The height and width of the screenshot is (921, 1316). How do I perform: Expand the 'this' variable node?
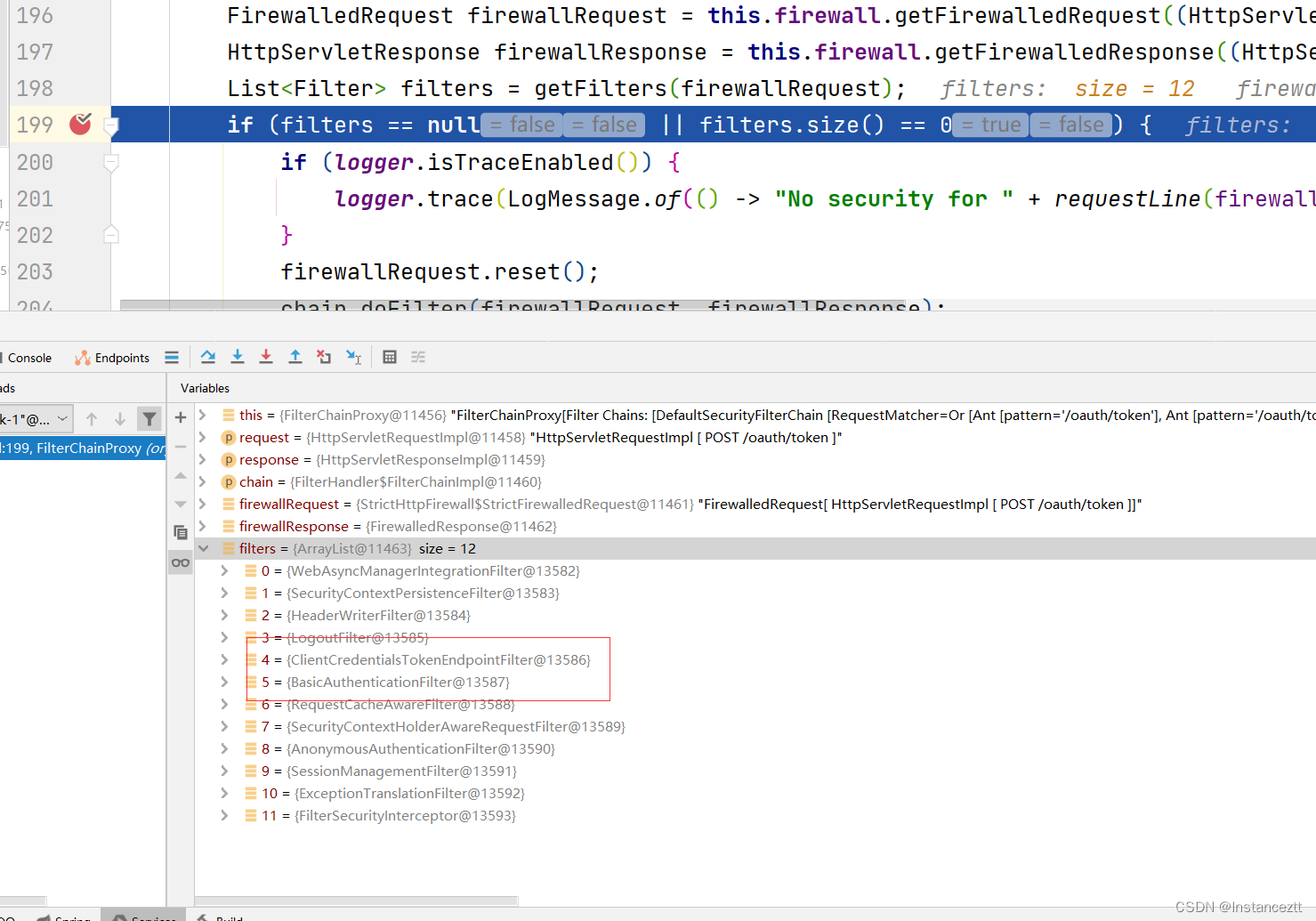click(x=203, y=415)
